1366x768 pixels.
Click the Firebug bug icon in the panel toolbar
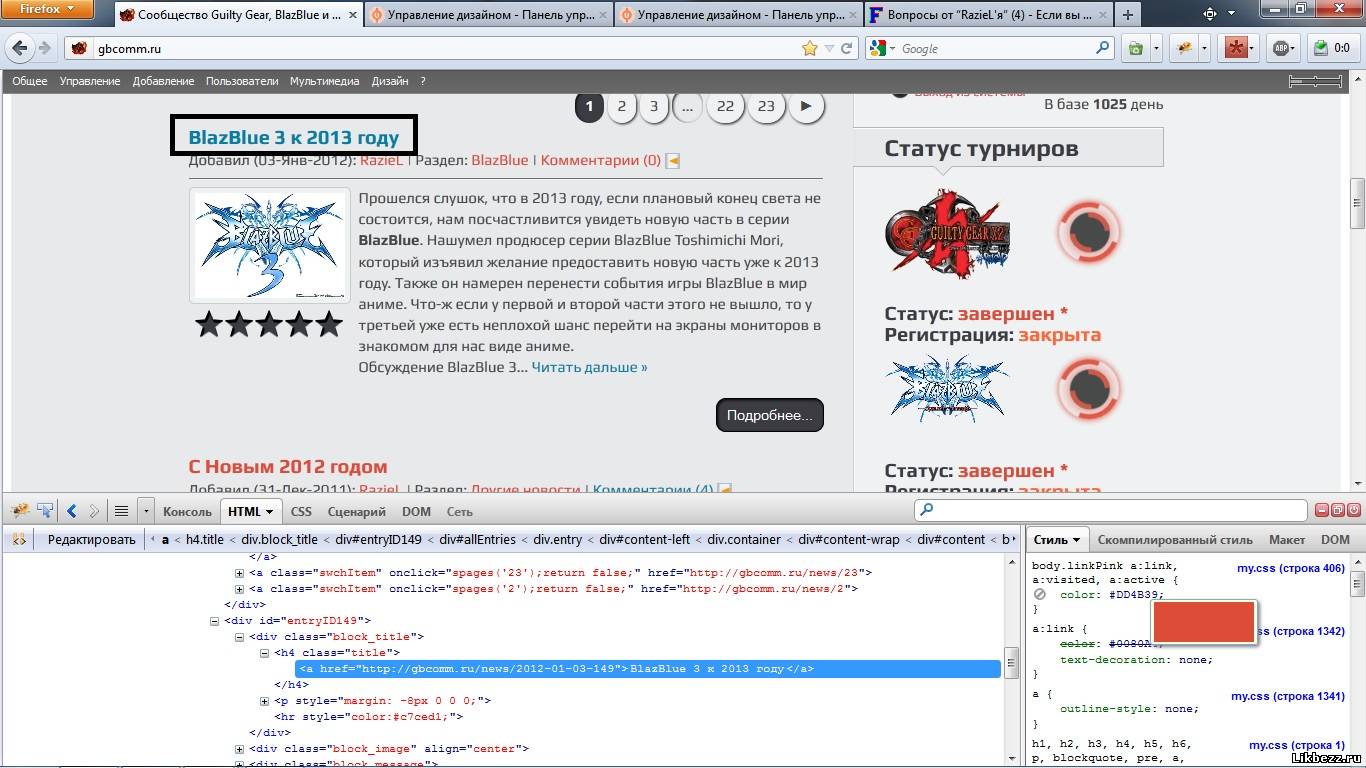click(20, 511)
